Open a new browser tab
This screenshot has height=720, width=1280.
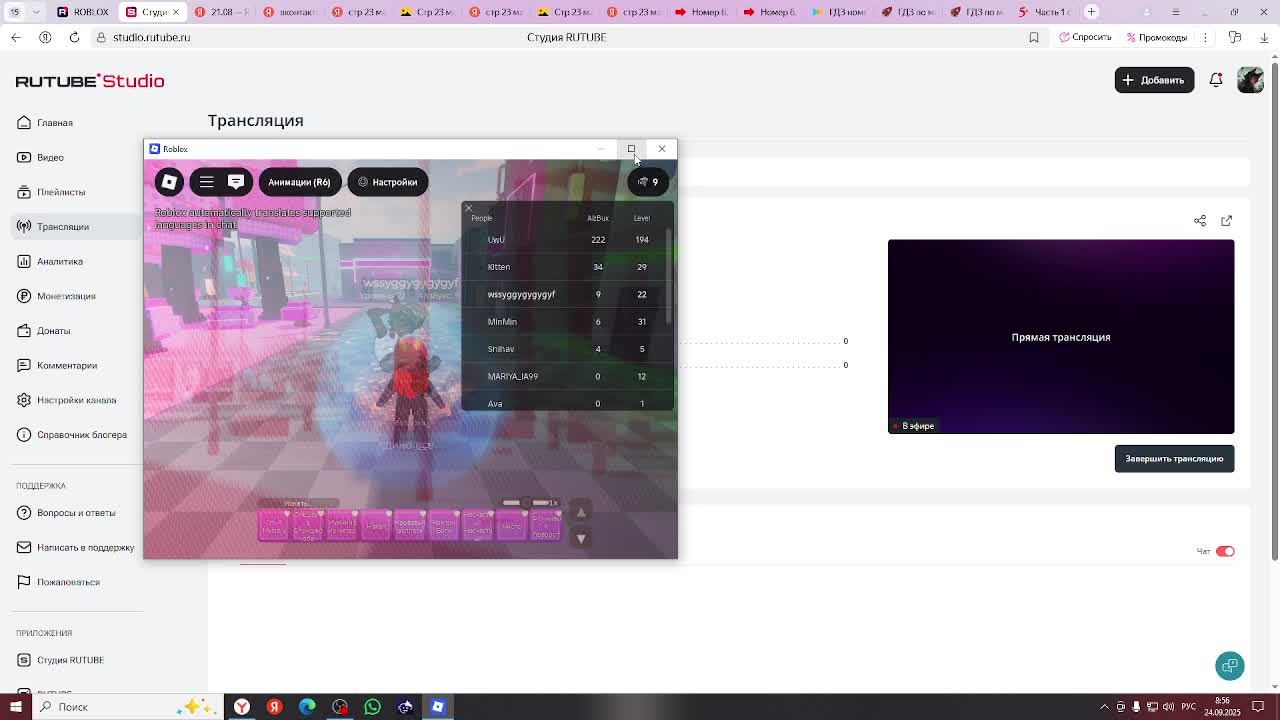pyautogui.click(x=1092, y=12)
